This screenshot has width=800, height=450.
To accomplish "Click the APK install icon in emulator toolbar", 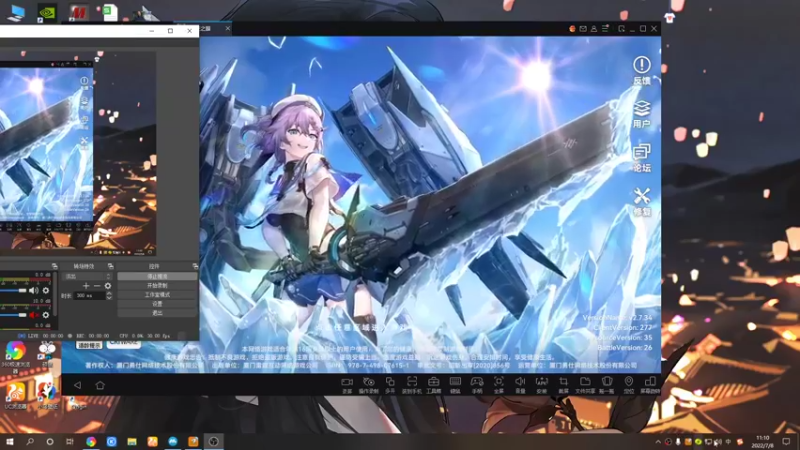I will (x=541, y=385).
